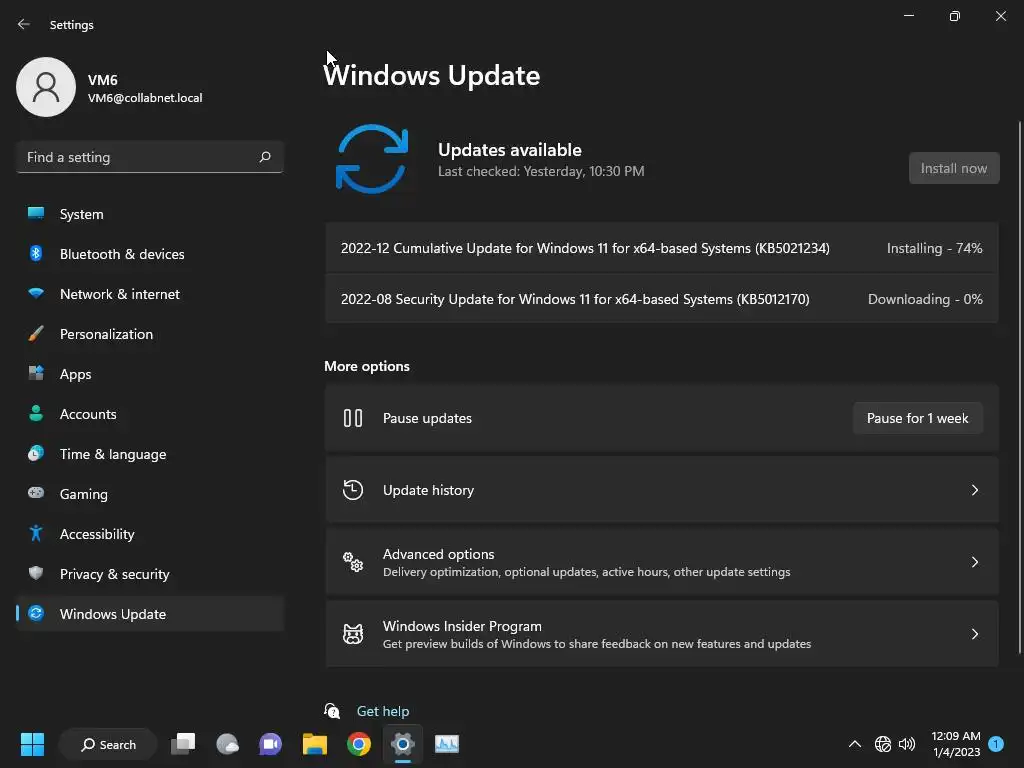Click the Last checked: Yesterday, 10:30 PM text
Screen dimensions: 1024x768
[541, 171]
